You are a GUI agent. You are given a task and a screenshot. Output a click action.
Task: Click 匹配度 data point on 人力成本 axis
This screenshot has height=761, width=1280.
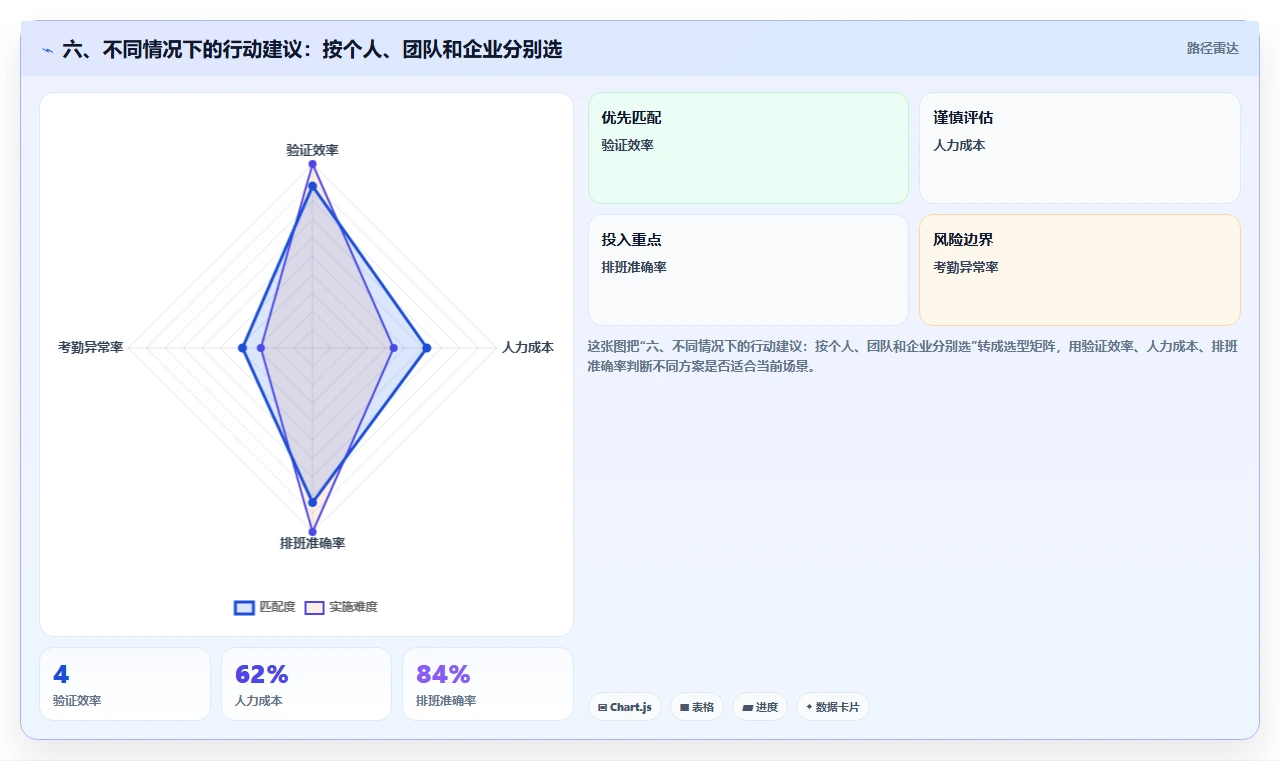pos(427,348)
